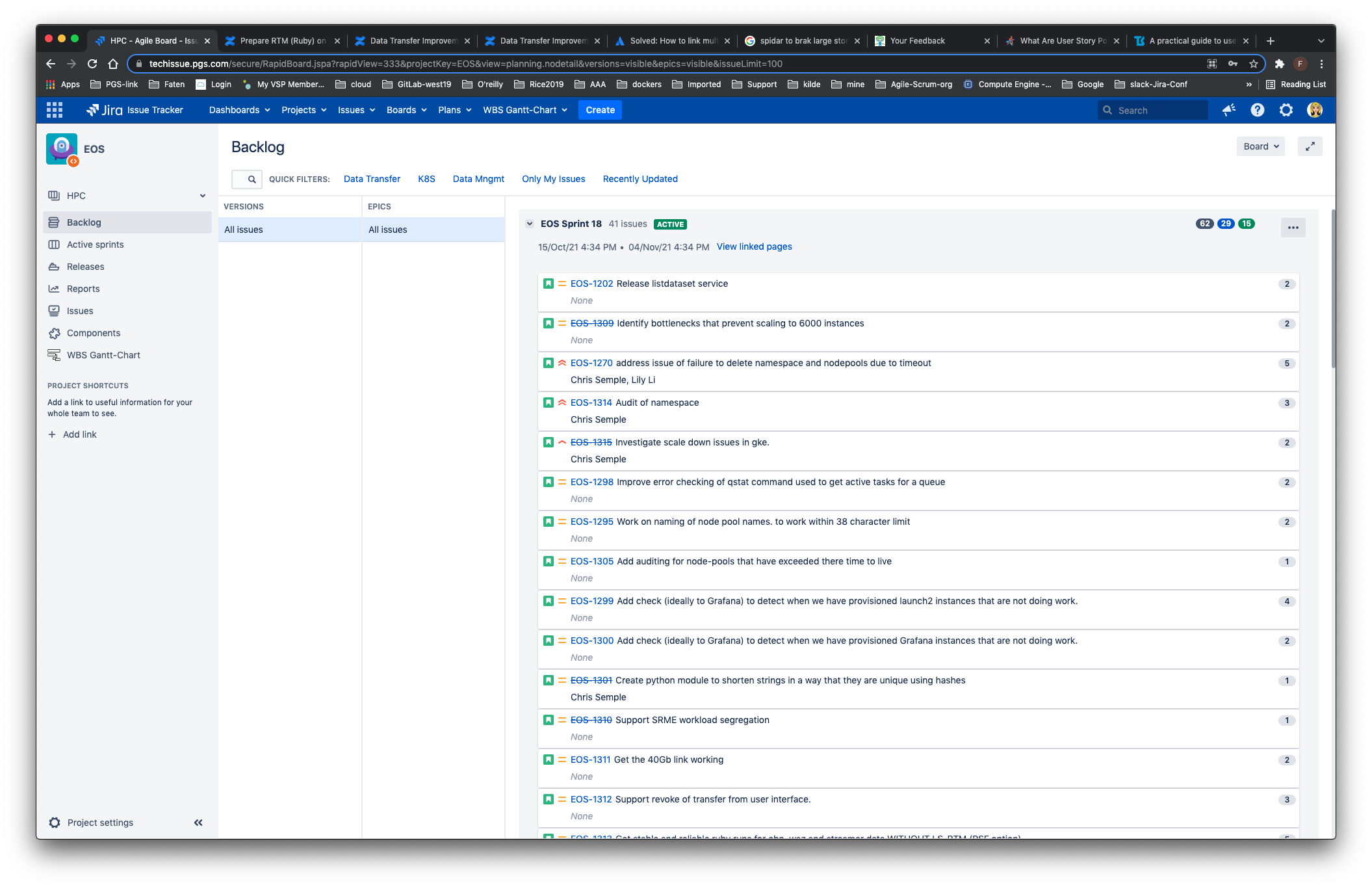The image size is (1372, 887).
Task: Open the EOS Sprint 18 more actions menu
Action: click(1293, 227)
